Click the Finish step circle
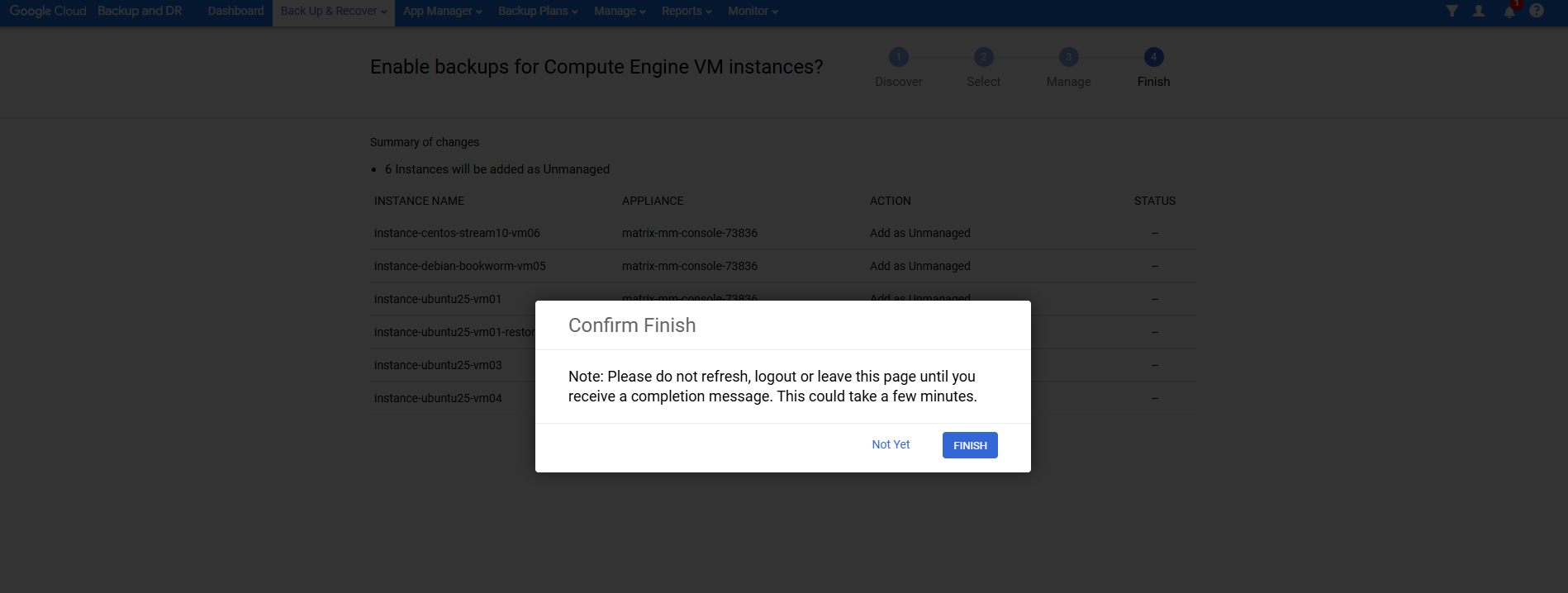 pos(1153,57)
